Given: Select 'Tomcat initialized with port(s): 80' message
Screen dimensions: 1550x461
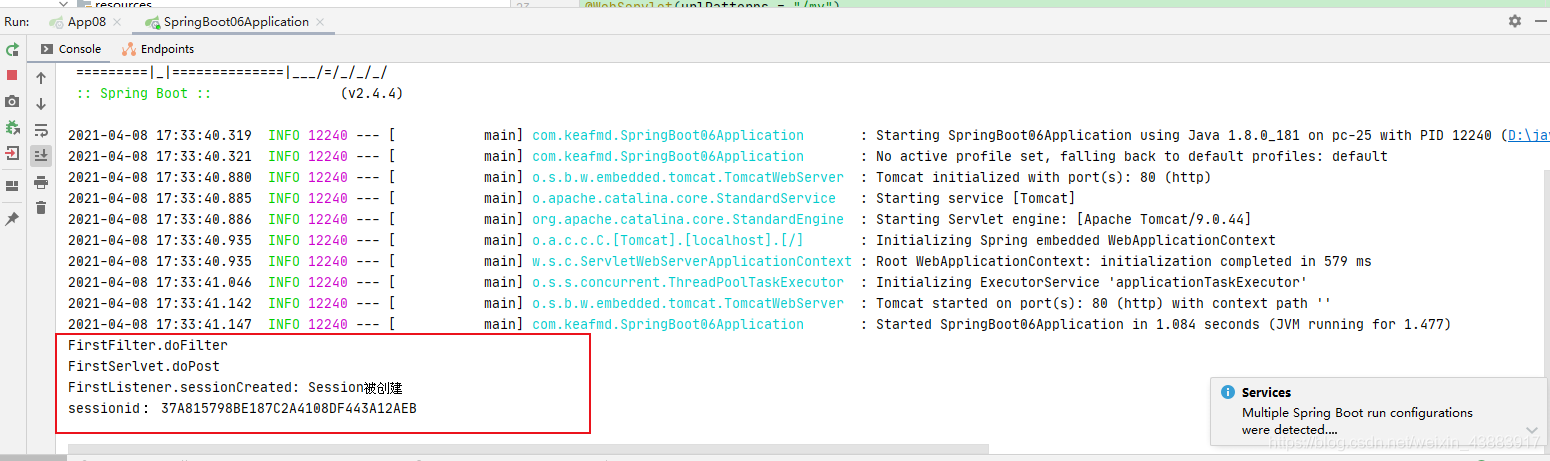Looking at the screenshot, I should coord(1043,177).
